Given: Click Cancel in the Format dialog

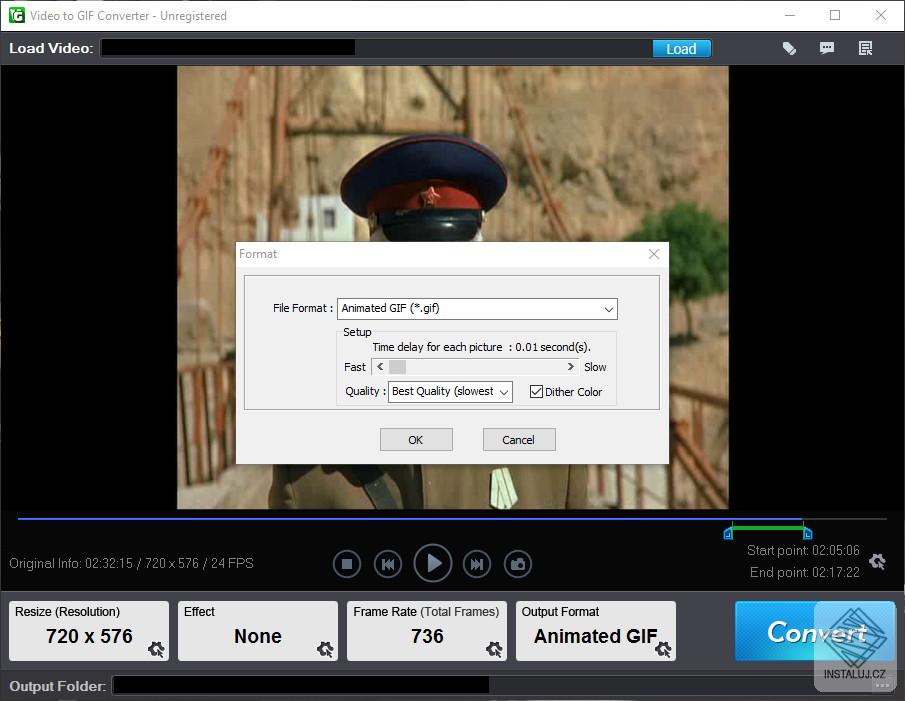Looking at the screenshot, I should (518, 440).
